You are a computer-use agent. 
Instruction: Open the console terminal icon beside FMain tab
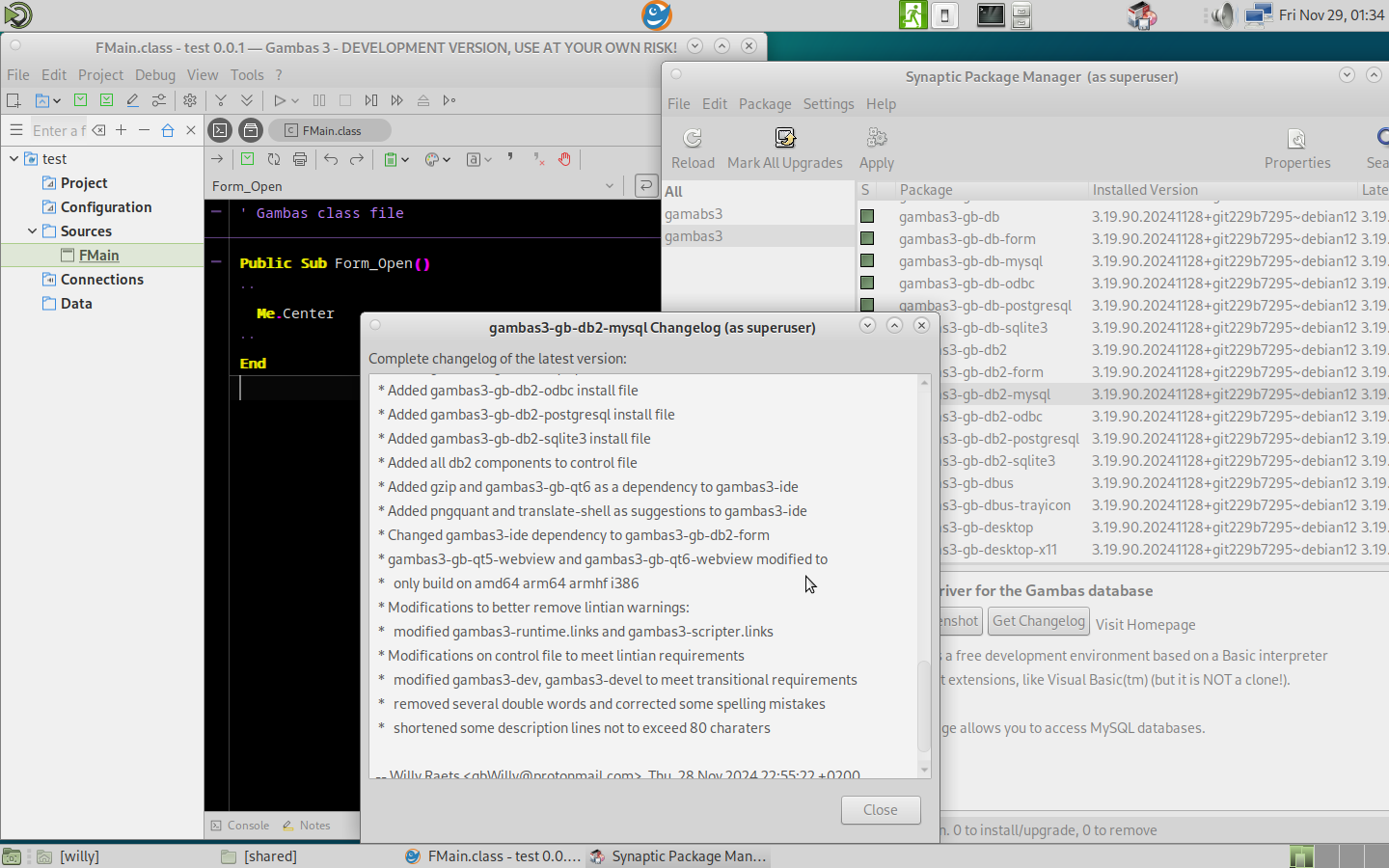[x=221, y=130]
